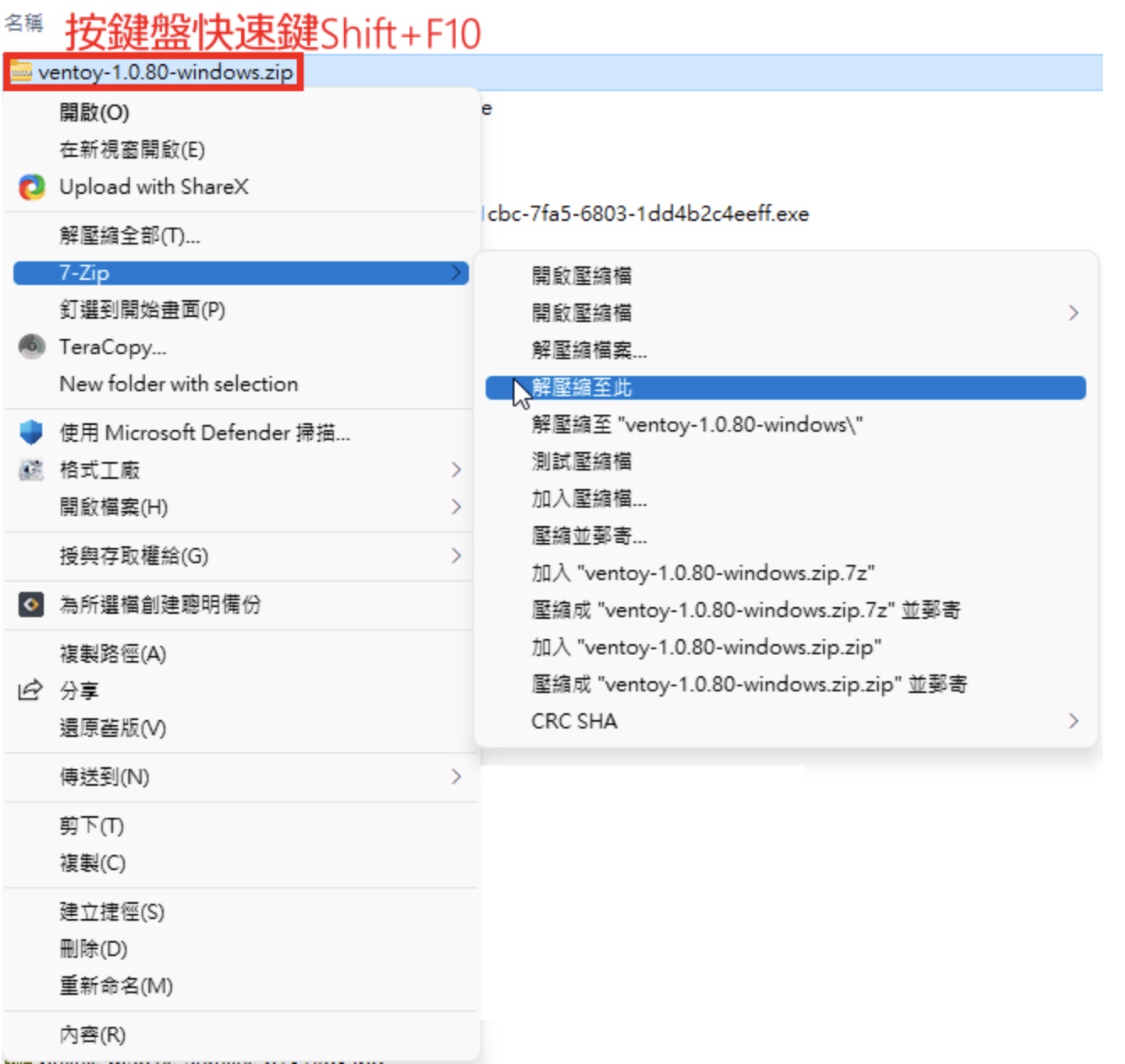Select 壓縮成 "ventoy-1.0.80-windows.zip.zip" 並郵寄
This screenshot has height=1064, width=1125.
[786, 684]
